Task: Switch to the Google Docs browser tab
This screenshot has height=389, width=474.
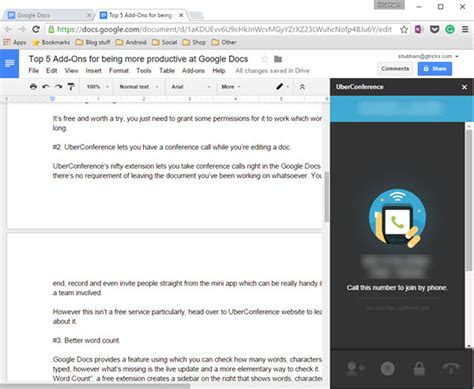Action: (49, 15)
